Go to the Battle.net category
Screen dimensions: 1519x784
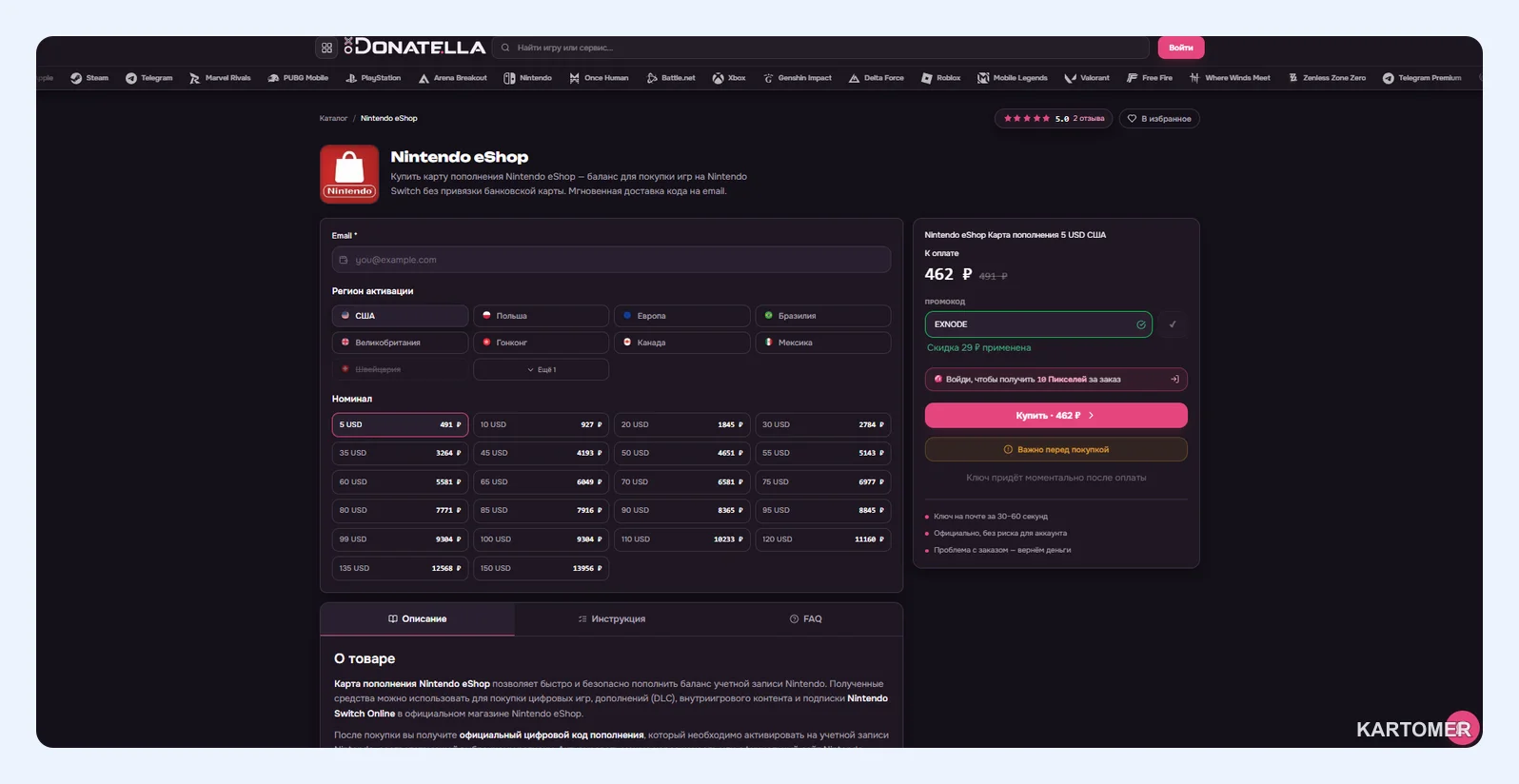point(671,78)
